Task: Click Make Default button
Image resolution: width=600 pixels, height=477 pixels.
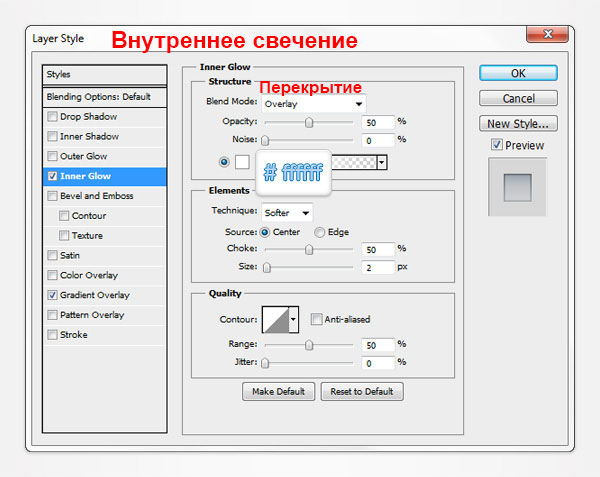Action: click(279, 391)
